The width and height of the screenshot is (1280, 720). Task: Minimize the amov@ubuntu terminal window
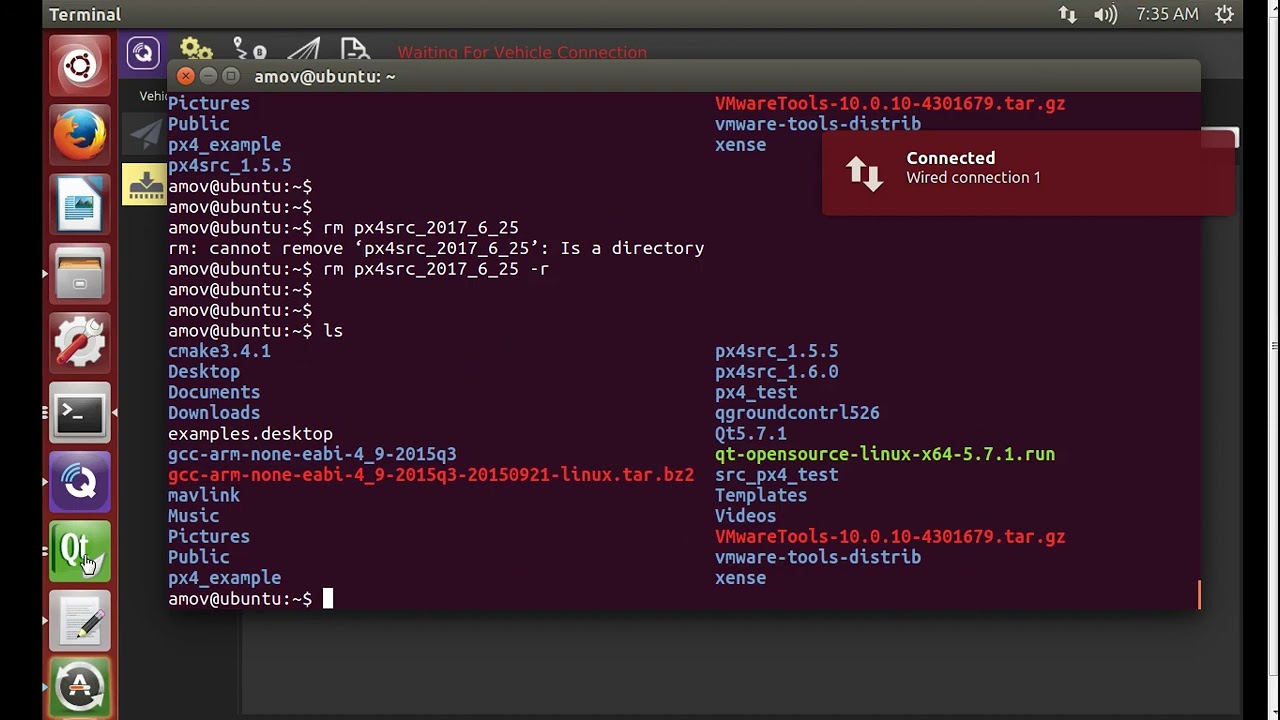pyautogui.click(x=208, y=76)
